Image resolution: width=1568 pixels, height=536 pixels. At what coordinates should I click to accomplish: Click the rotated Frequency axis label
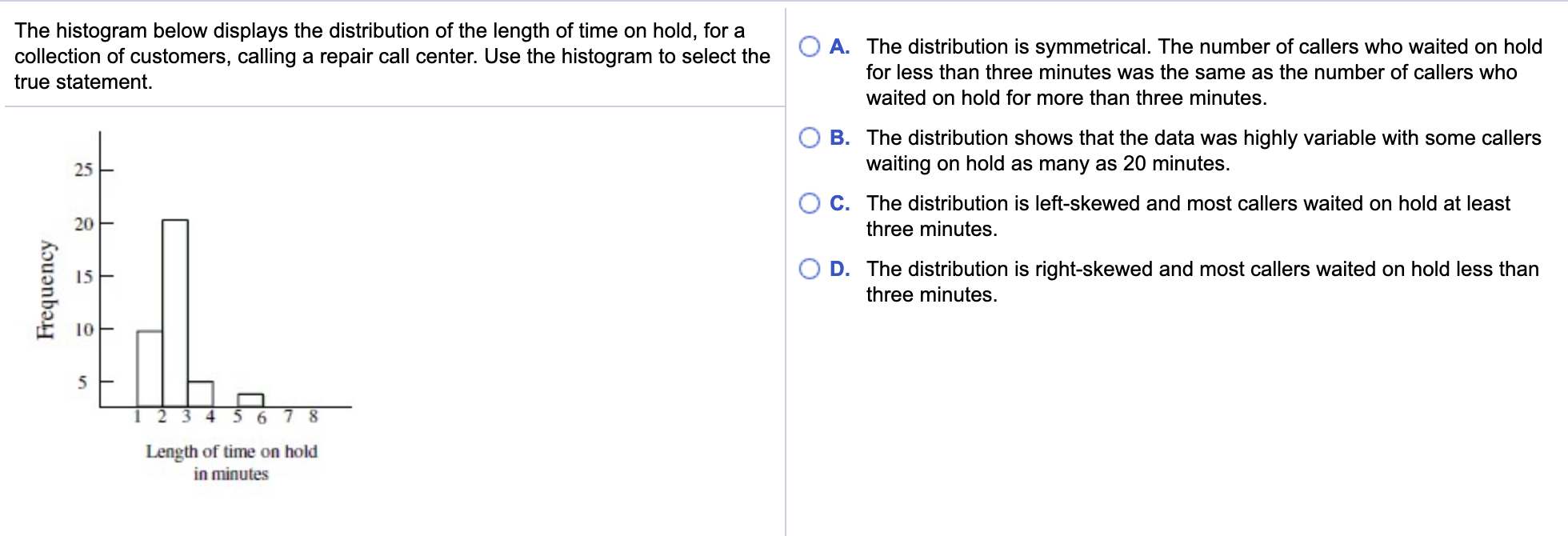[x=46, y=290]
